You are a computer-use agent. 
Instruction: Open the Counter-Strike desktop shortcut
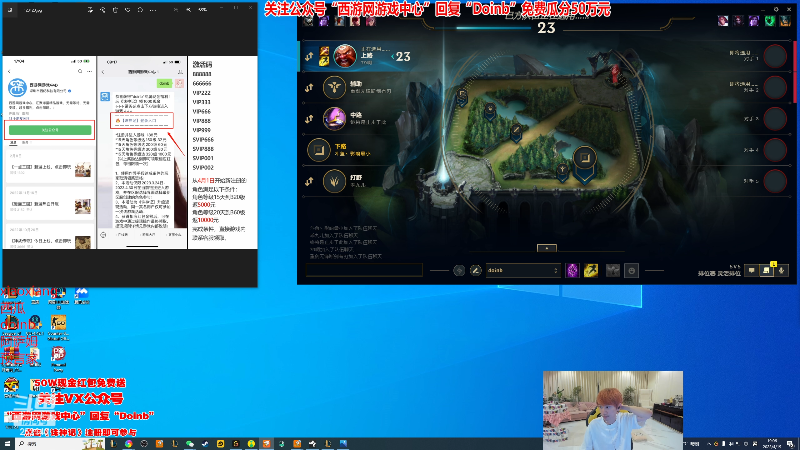(x=58, y=327)
